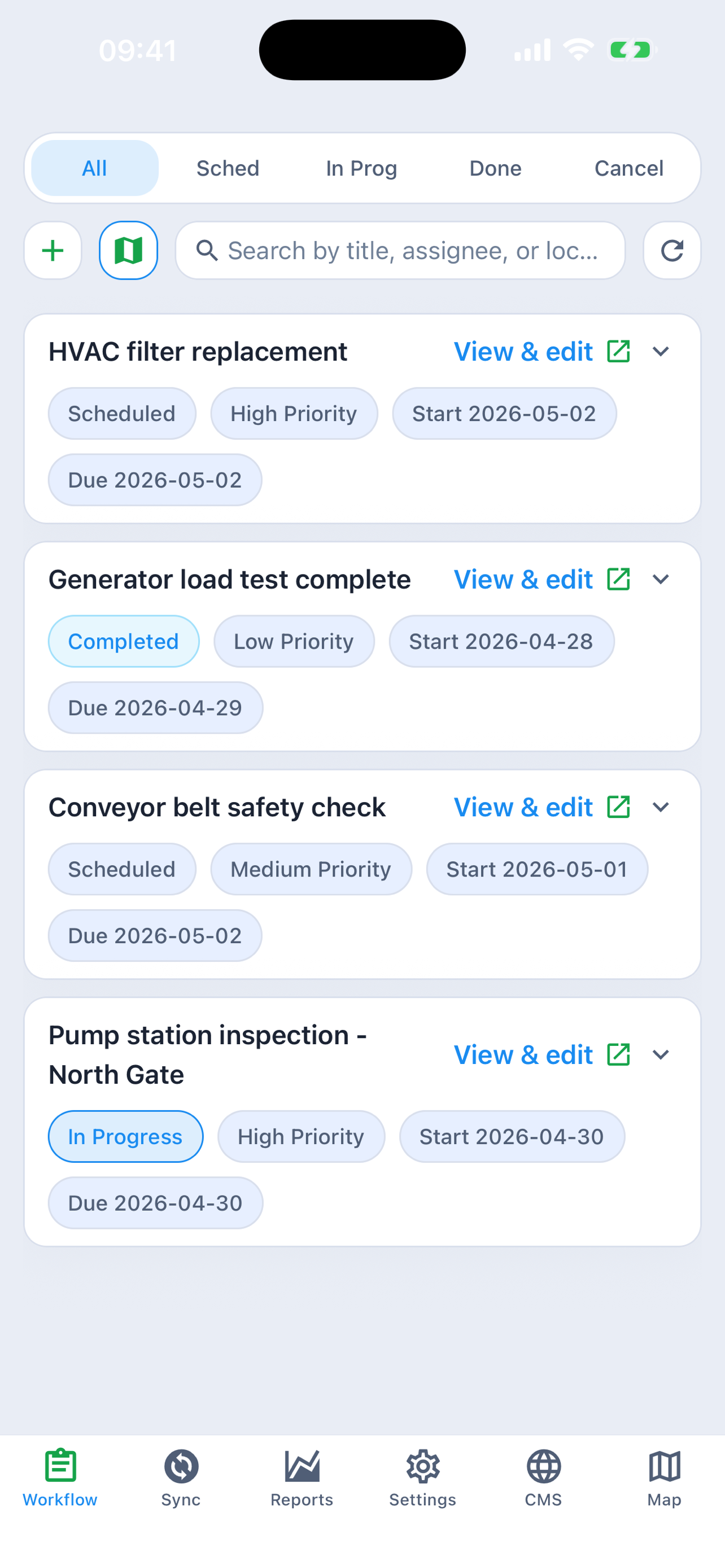This screenshot has width=725, height=1568.
Task: Click View & edit for Conveyor belt safety check
Action: tap(523, 807)
